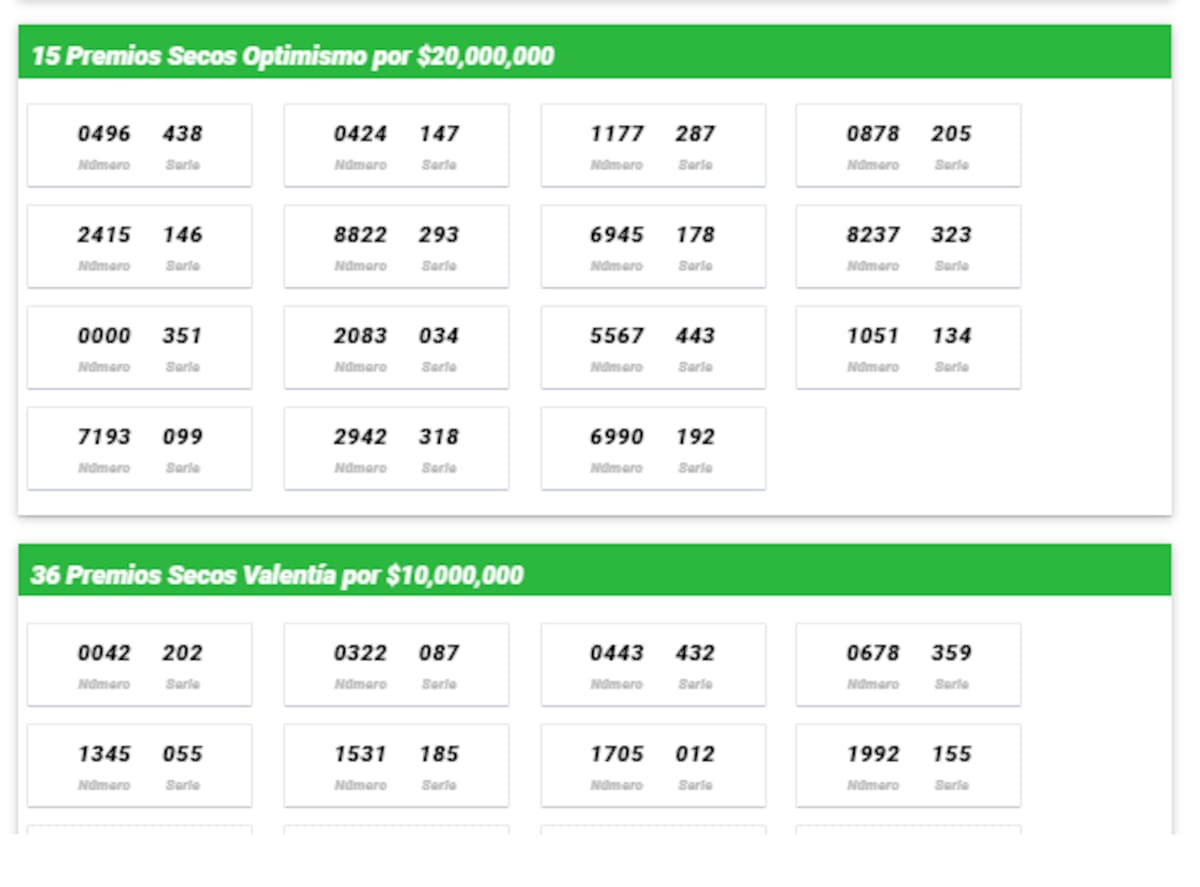Select Valentía card 1531 serie 185

(x=396, y=766)
